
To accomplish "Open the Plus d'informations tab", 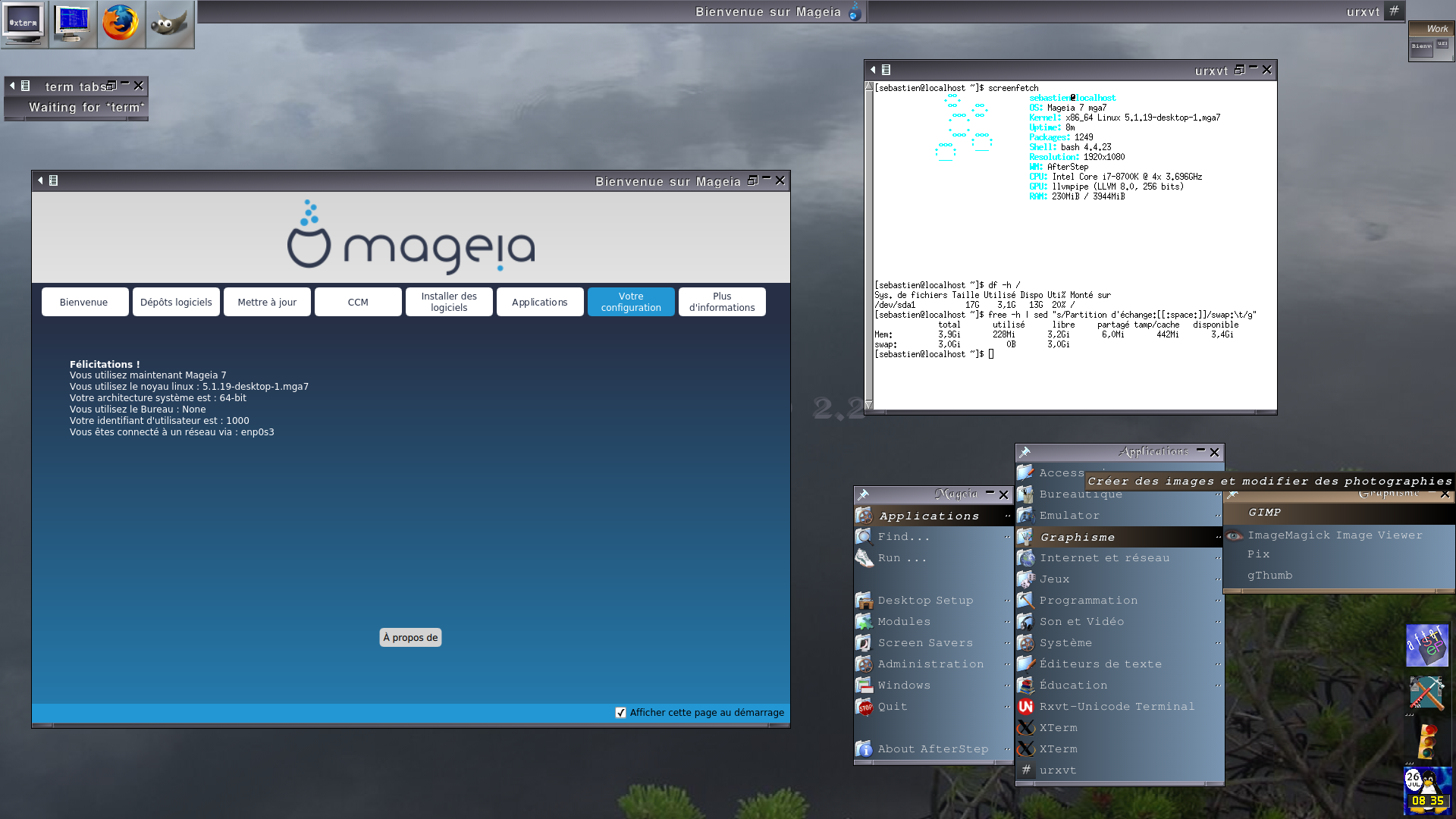I will point(722,302).
